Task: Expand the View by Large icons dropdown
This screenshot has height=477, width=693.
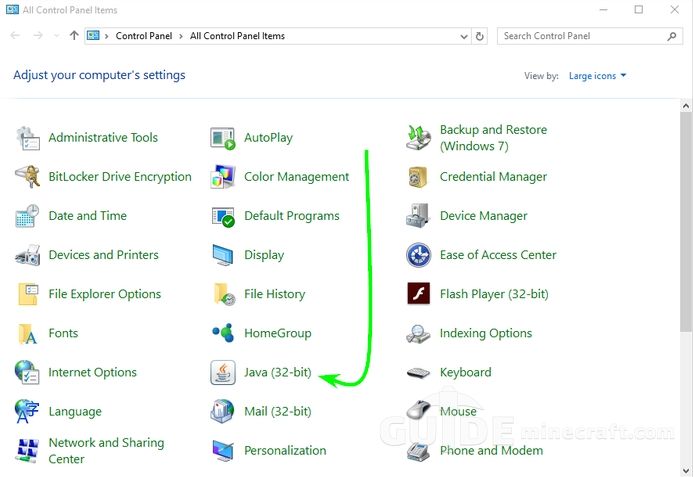Action: pyautogui.click(x=597, y=76)
